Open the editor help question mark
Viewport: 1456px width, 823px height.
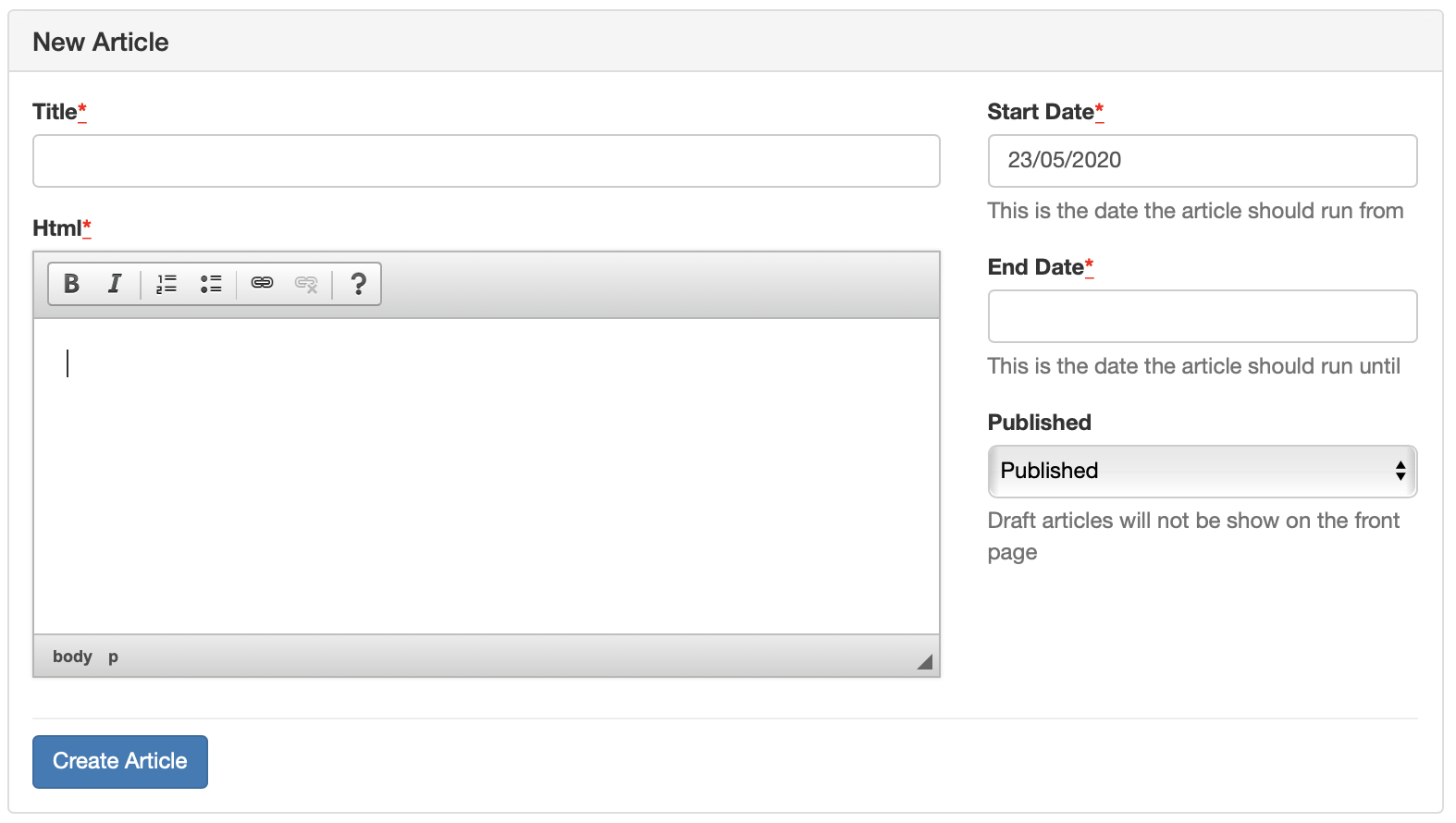tap(358, 284)
